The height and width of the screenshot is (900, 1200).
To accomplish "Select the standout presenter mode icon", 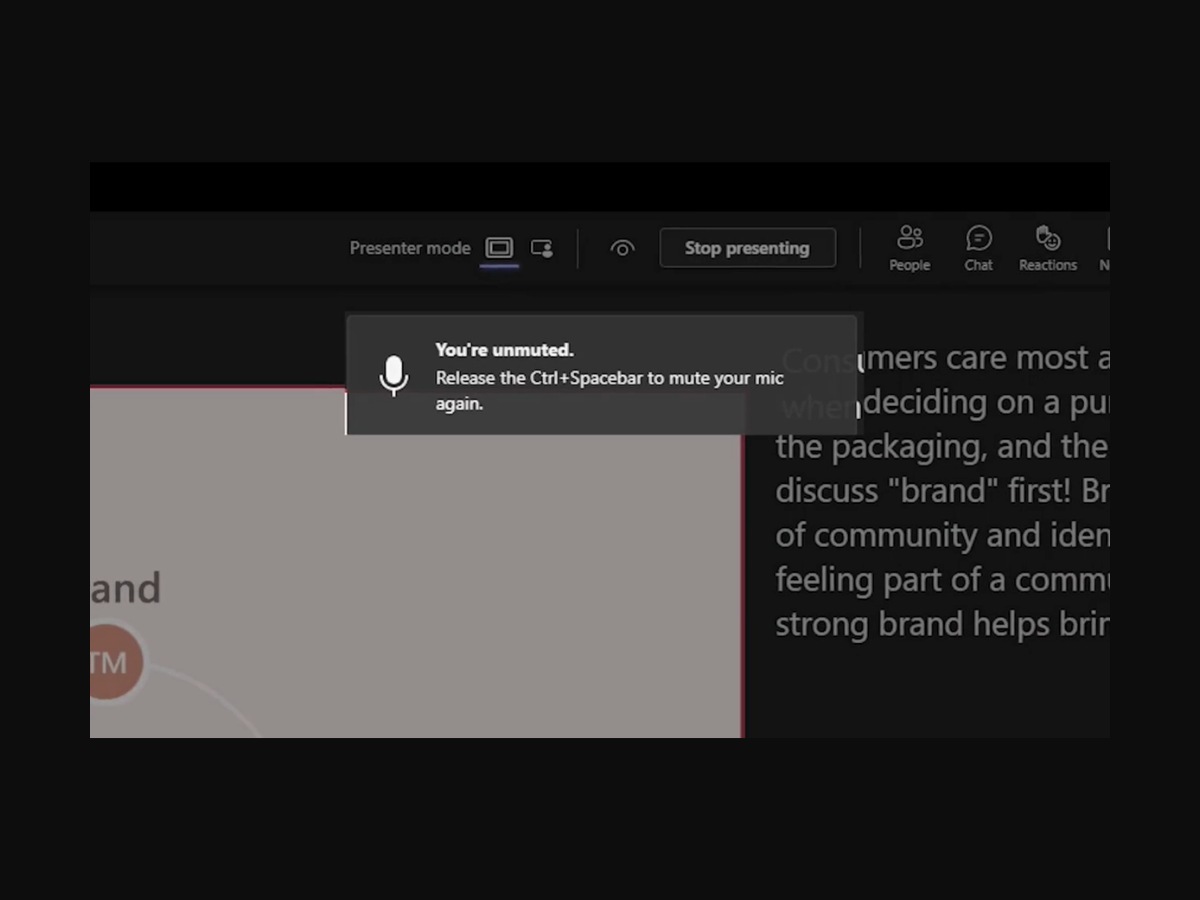I will [542, 248].
